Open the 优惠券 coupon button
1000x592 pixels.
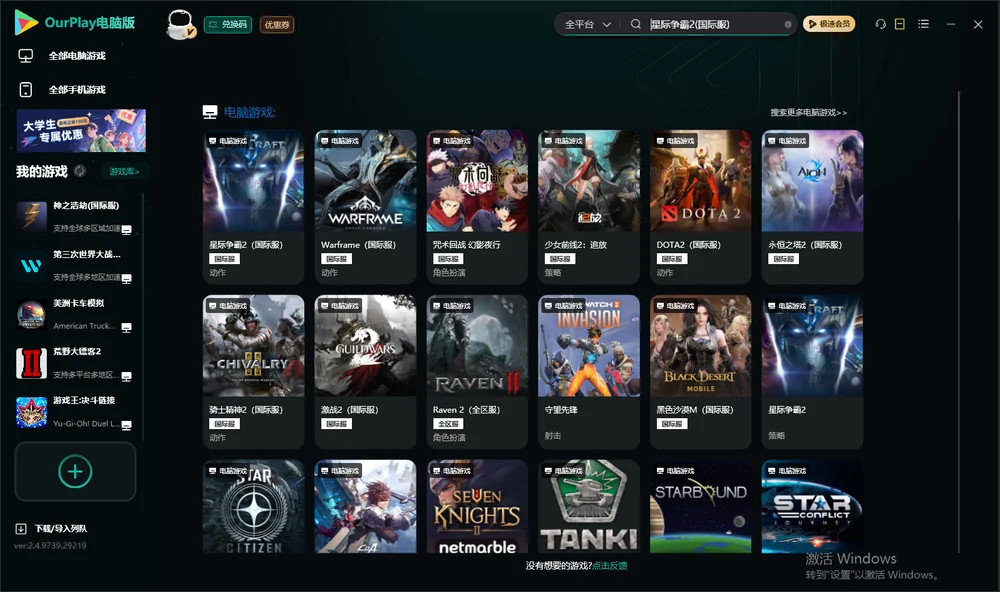[277, 24]
